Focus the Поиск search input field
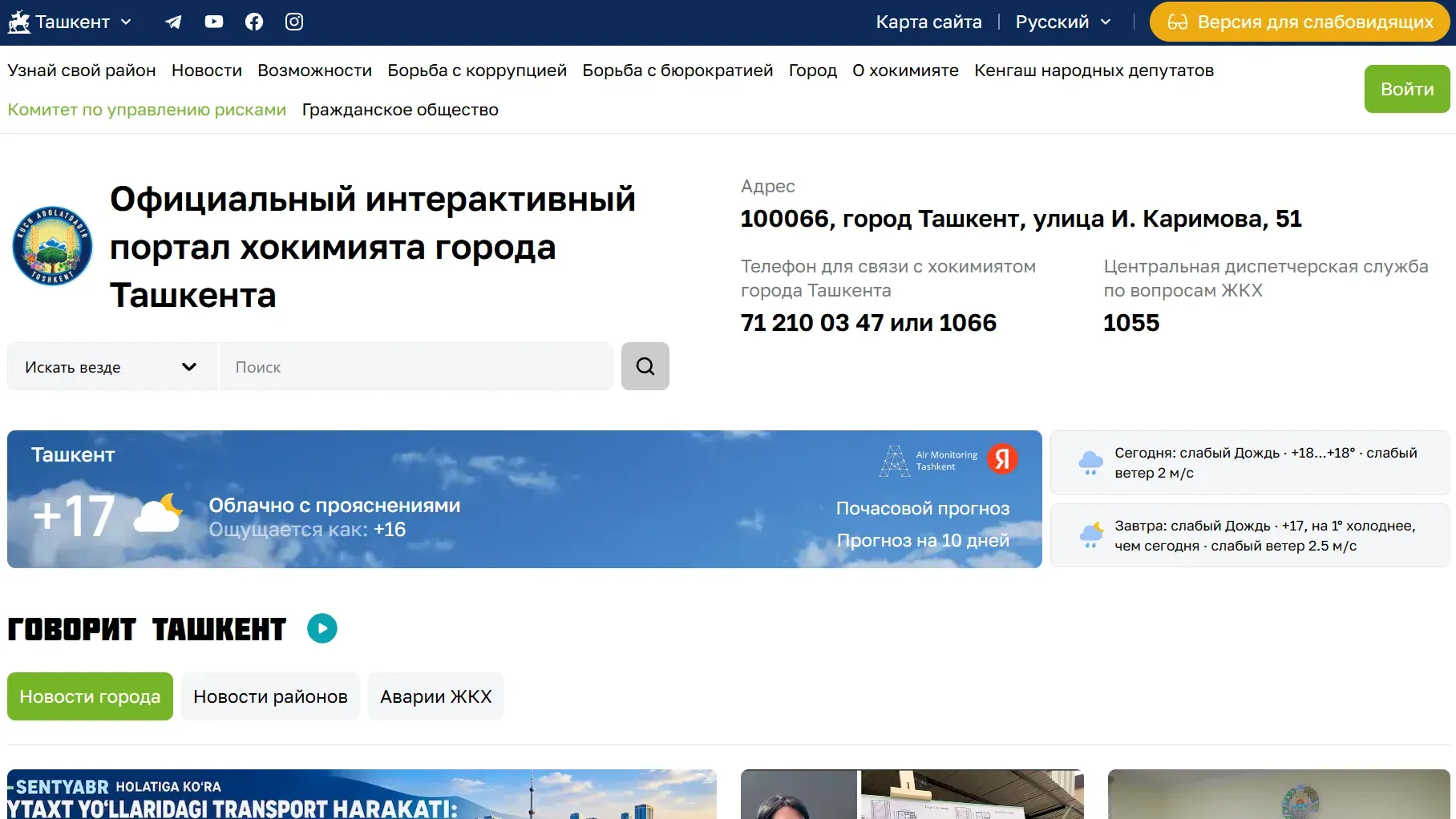The width and height of the screenshot is (1456, 819). [416, 367]
